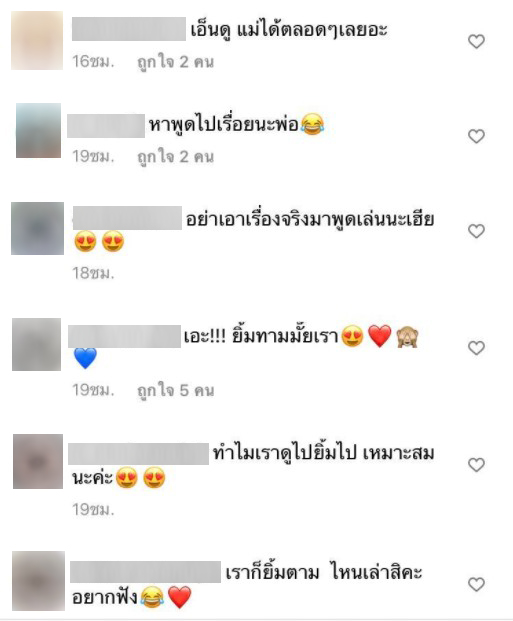
Task: Open avatar of 'อย่าเอาเรื่องจริงมาพูดเล่นนะเฮีย' commenter
Action: pos(37,229)
